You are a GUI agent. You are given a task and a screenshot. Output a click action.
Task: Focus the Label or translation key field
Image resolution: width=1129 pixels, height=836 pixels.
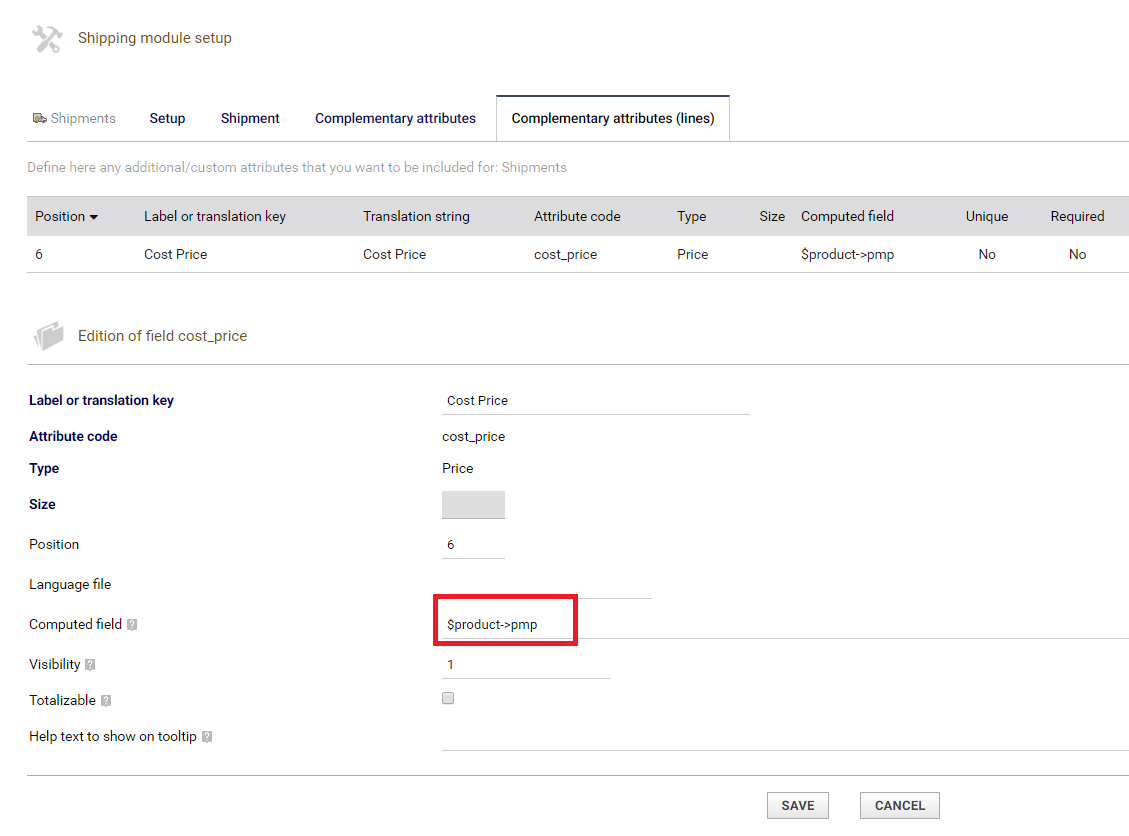pos(595,401)
